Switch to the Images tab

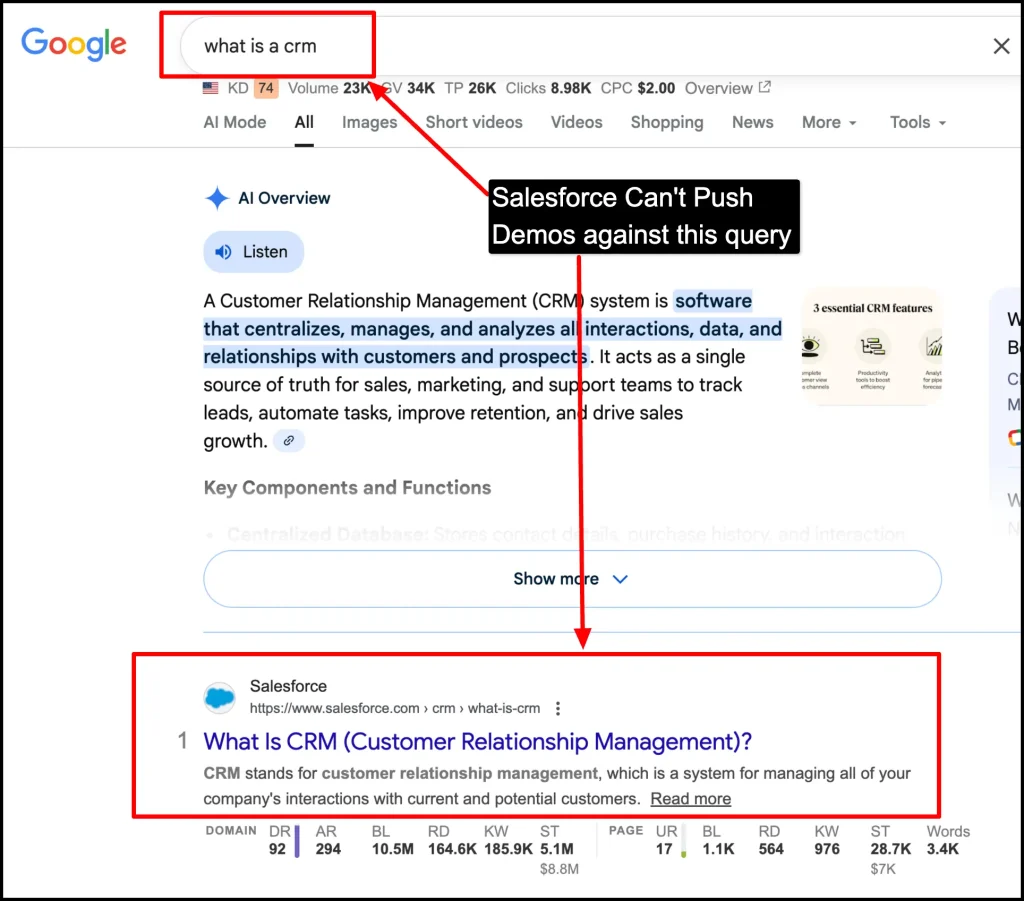point(369,122)
